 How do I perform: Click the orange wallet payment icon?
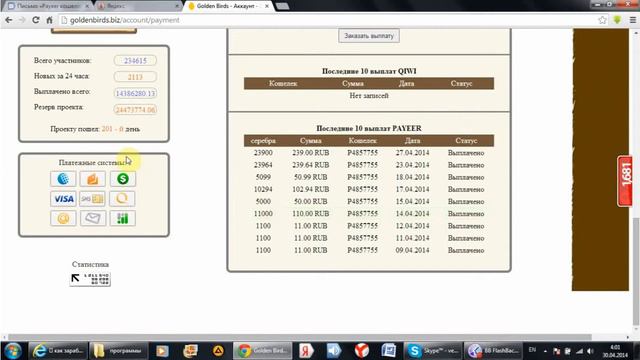tap(93, 179)
